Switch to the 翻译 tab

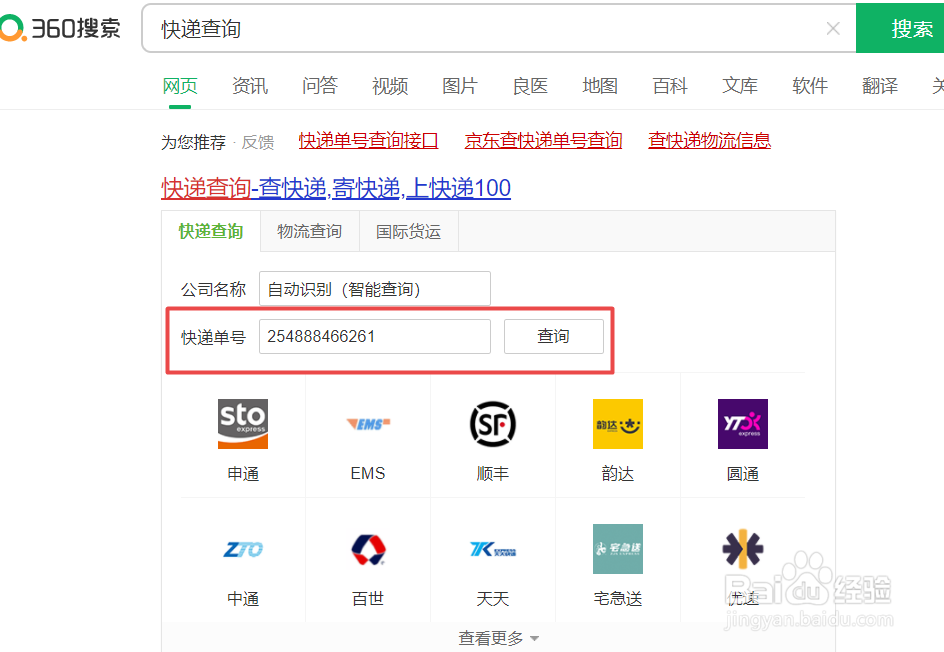point(880,86)
